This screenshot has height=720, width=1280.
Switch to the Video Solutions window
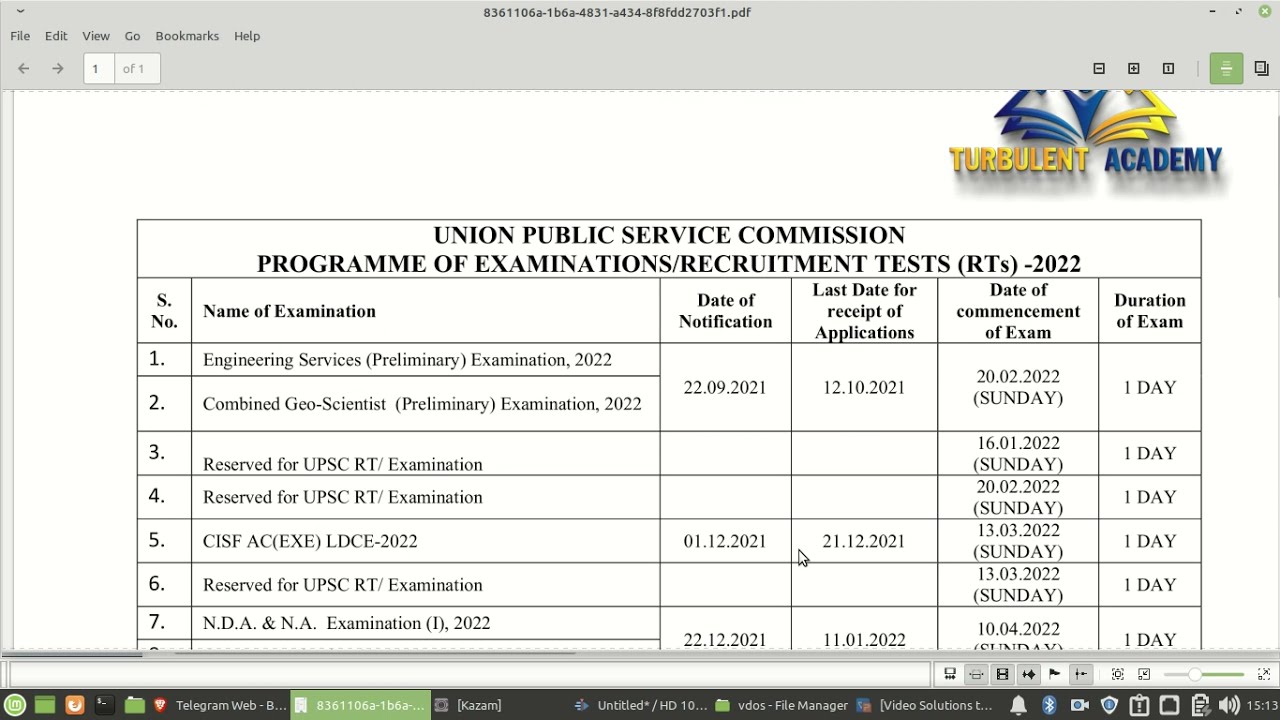click(924, 705)
